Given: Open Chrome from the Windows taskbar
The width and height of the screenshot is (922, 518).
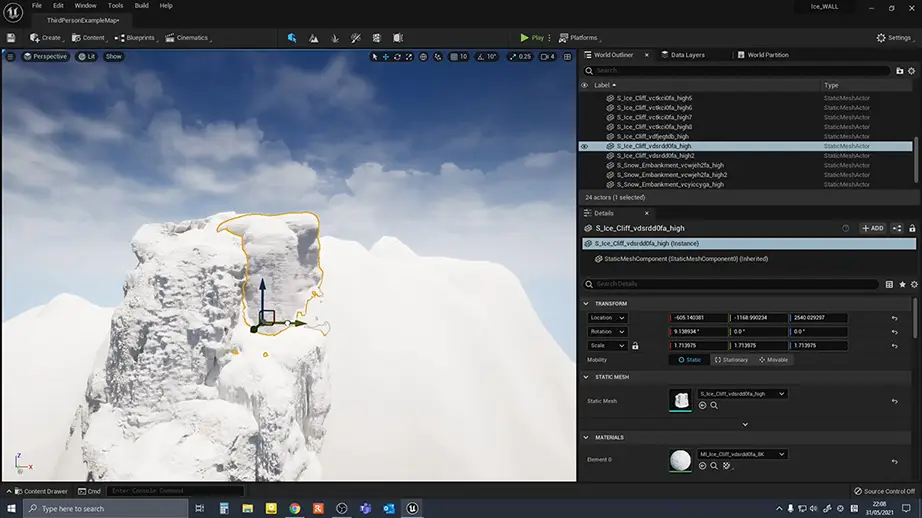Looking at the screenshot, I should coord(295,508).
